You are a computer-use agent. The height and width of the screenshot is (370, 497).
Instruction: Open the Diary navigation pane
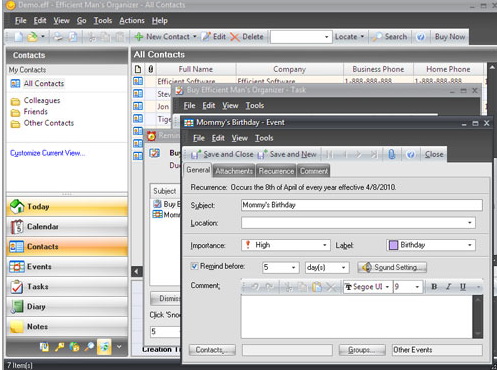point(67,307)
